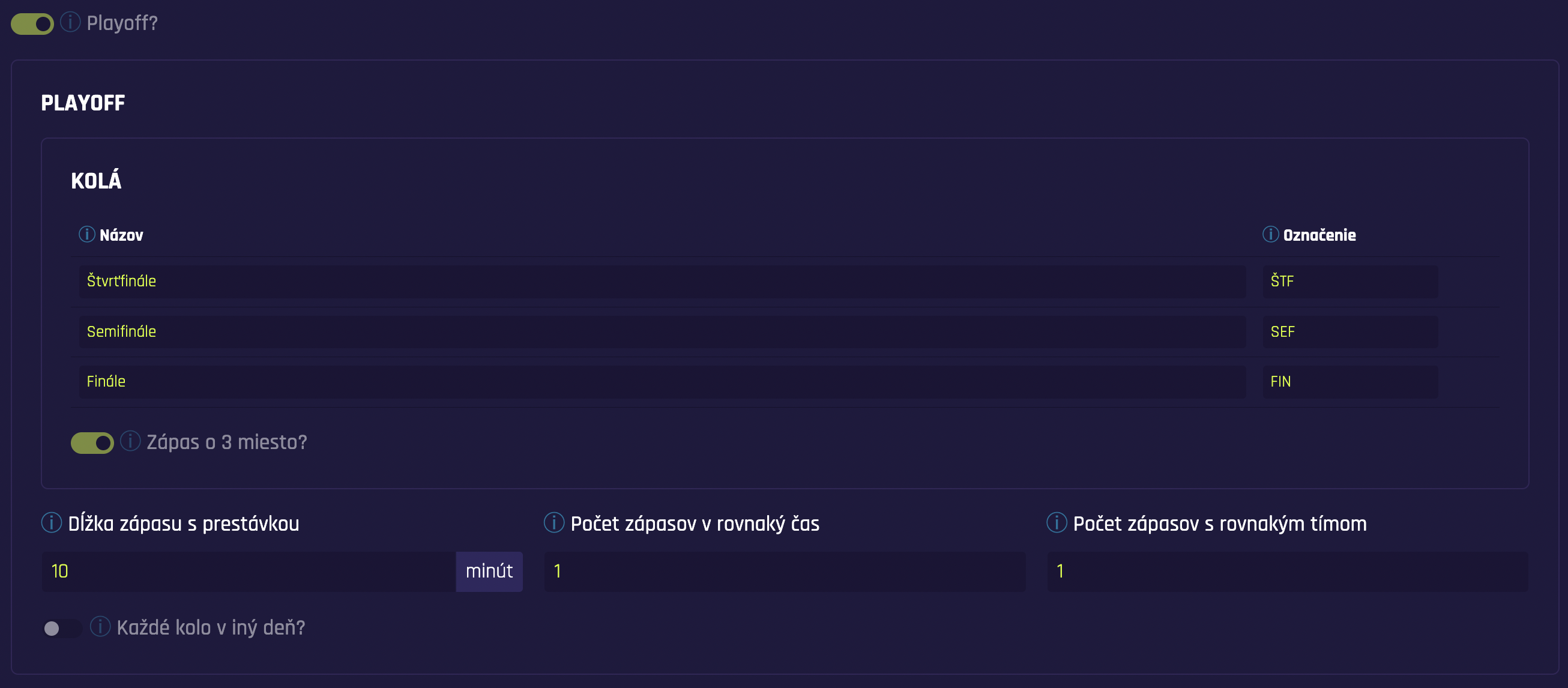Focus the Počet zápasov v rovnaký čas field

tap(784, 572)
